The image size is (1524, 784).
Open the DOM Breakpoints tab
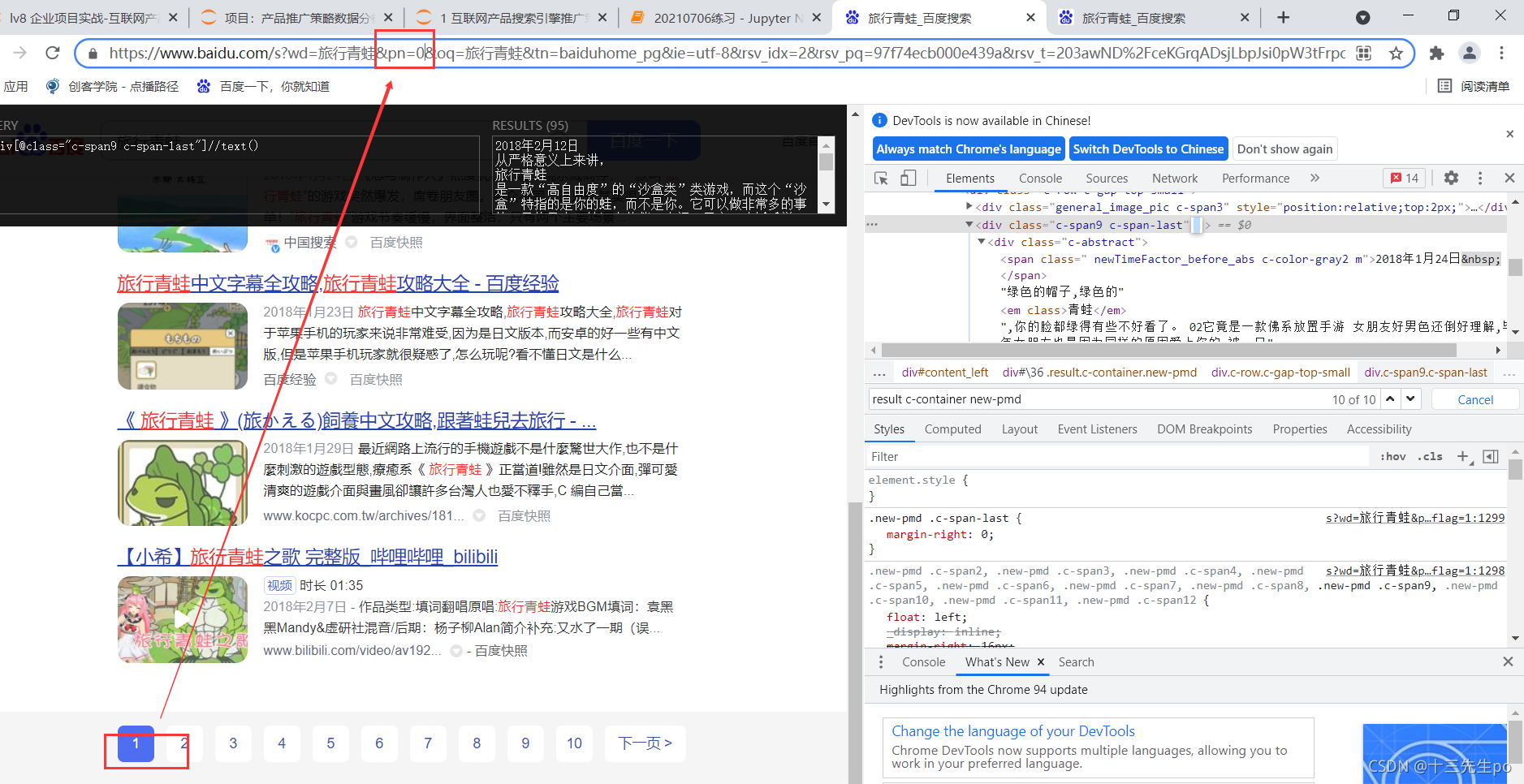tap(1205, 429)
